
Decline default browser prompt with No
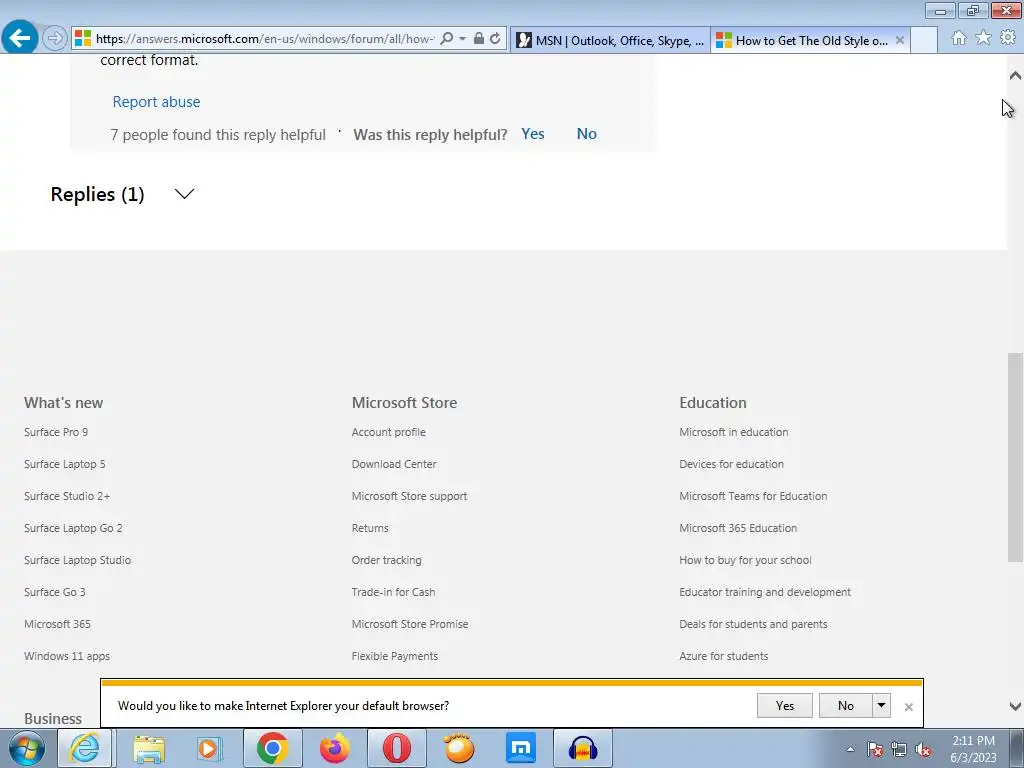tap(846, 706)
